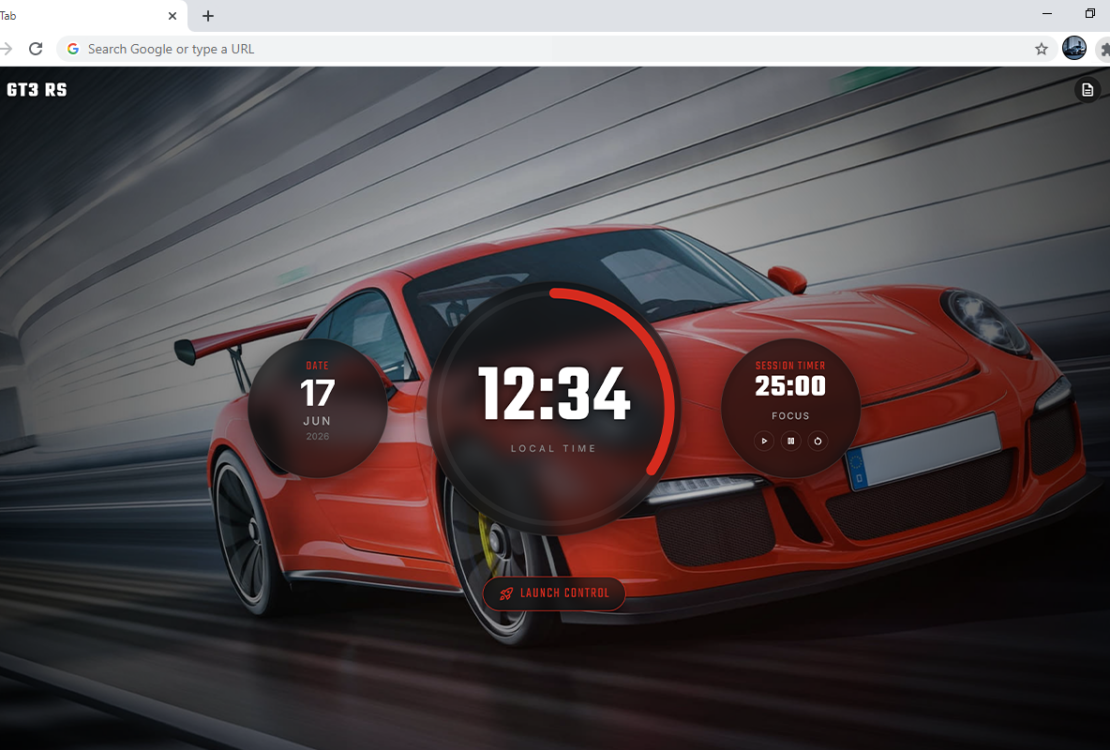Click the date number 17
Screen dimensions: 1110x750
(317, 393)
